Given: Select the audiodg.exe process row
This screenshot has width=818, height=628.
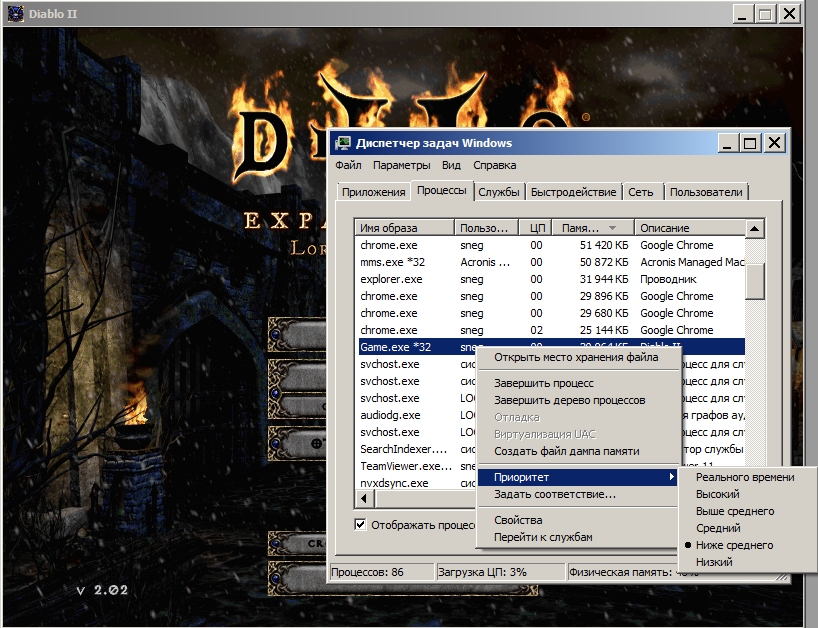Looking at the screenshot, I should tap(417, 415).
